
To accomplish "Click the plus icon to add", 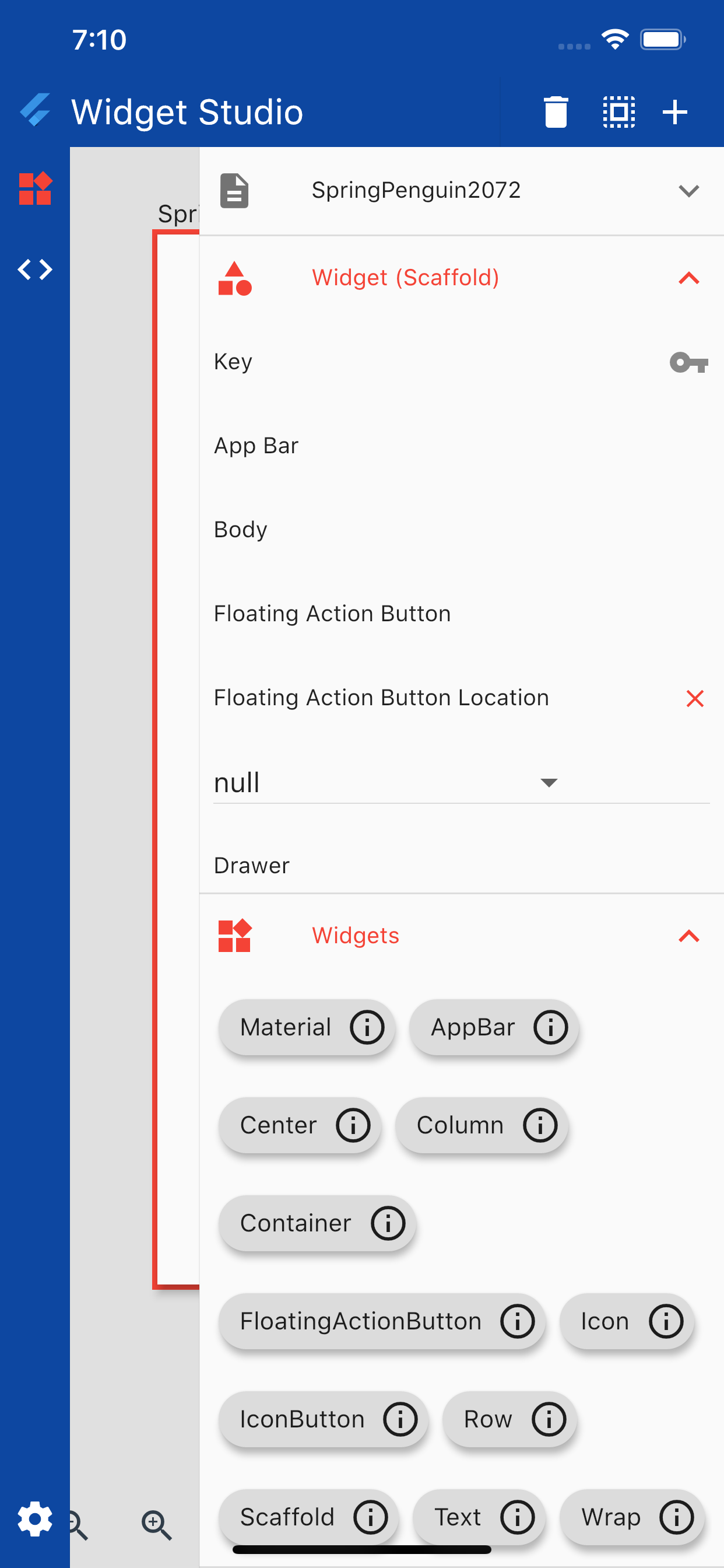I will (x=674, y=113).
